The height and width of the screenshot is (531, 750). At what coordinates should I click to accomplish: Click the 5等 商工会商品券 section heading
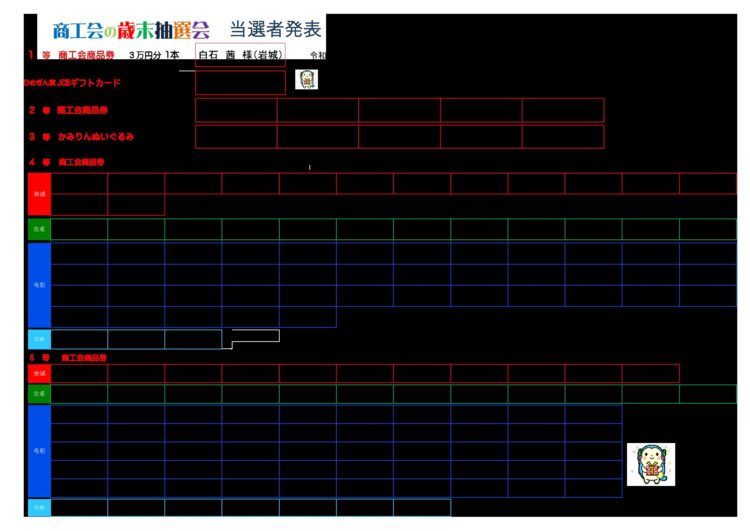(68, 357)
